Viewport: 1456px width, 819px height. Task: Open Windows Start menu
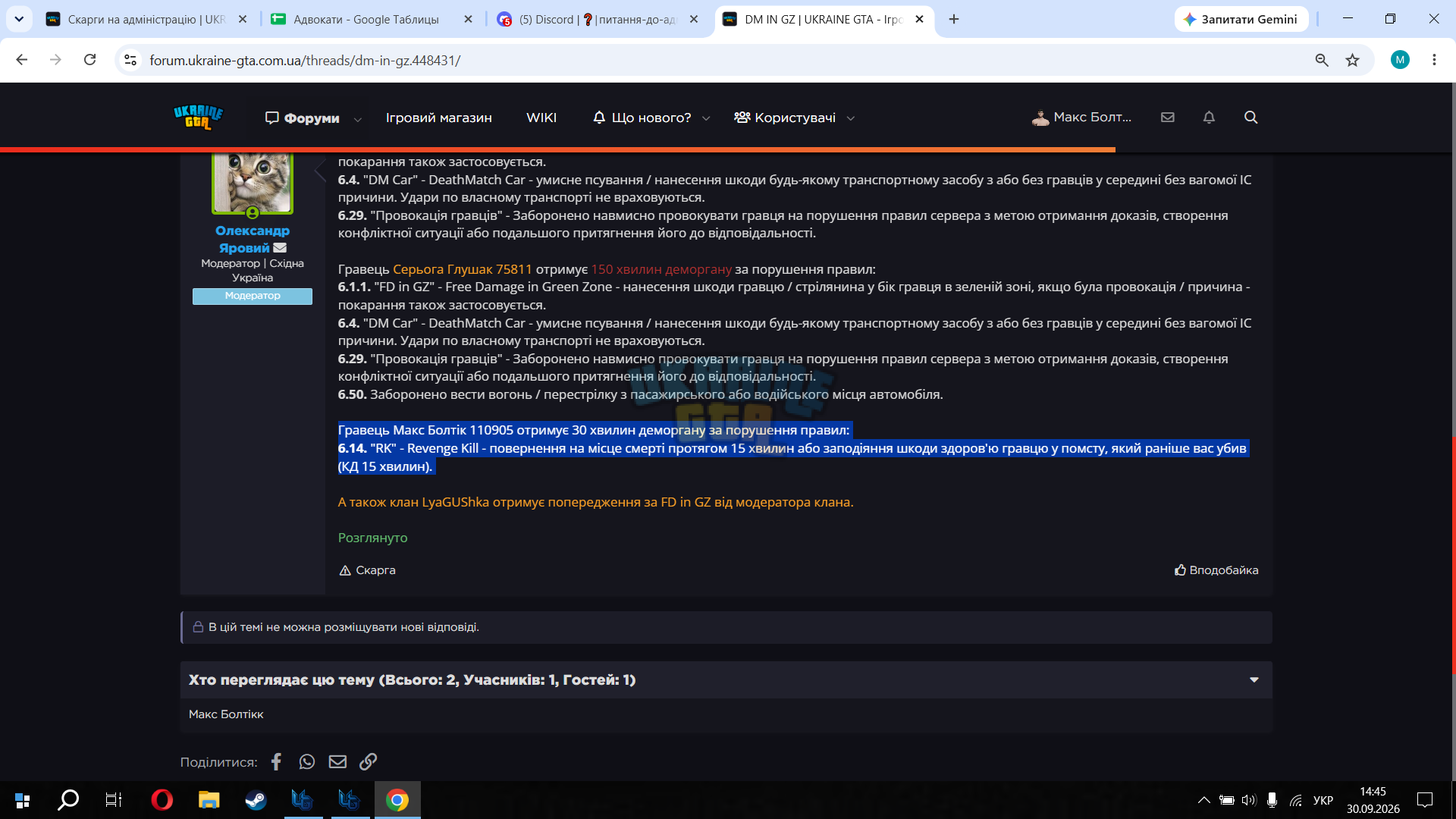pyautogui.click(x=22, y=800)
